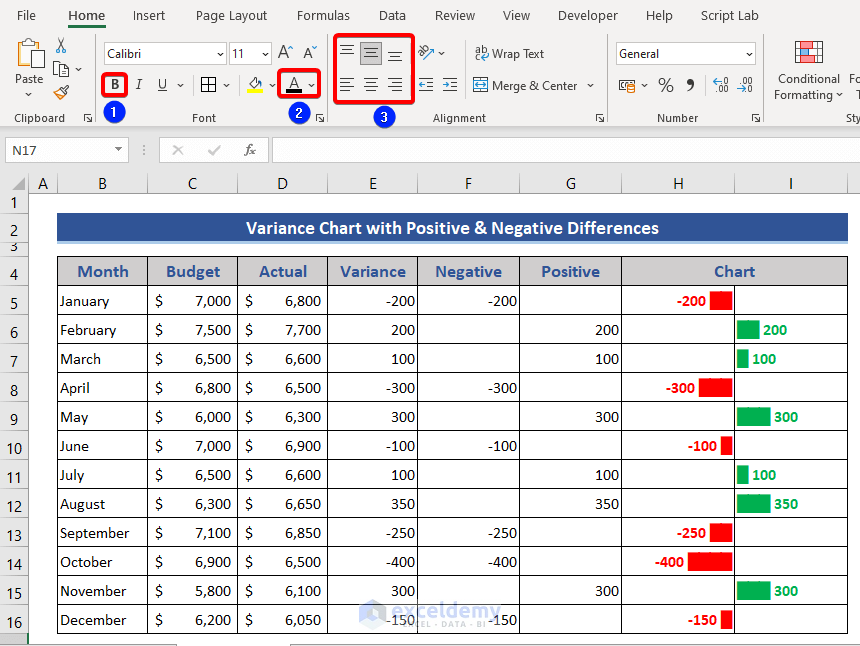Screen dimensions: 860x646
Task: Open the Calibri font name dropdown
Action: [220, 54]
